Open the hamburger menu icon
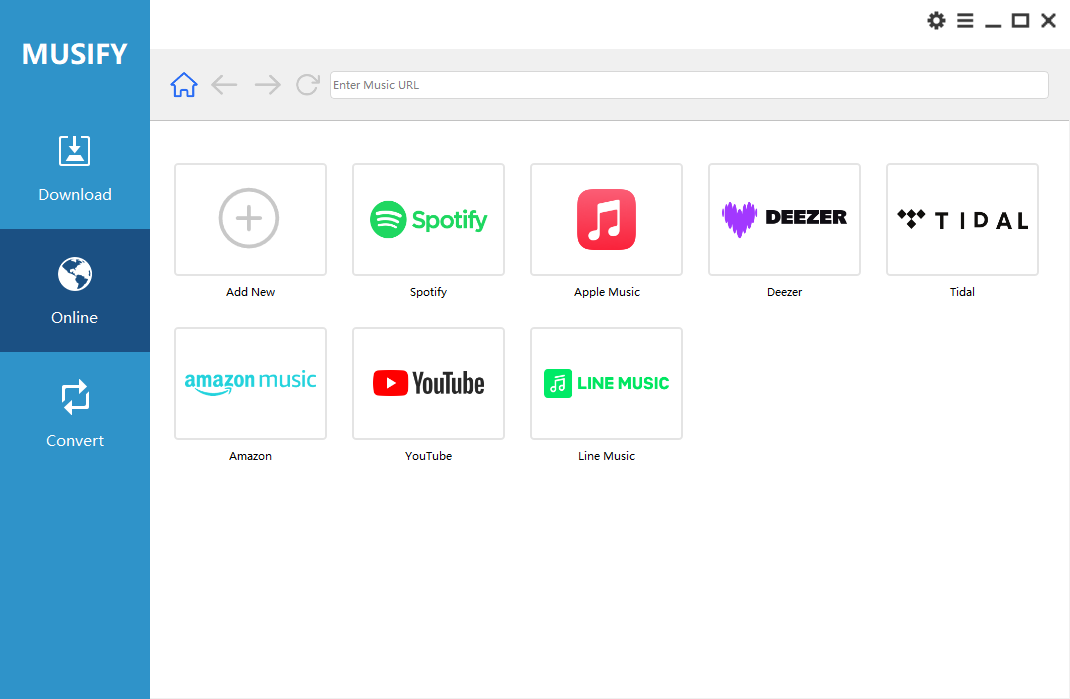The height and width of the screenshot is (699, 1070). point(965,20)
